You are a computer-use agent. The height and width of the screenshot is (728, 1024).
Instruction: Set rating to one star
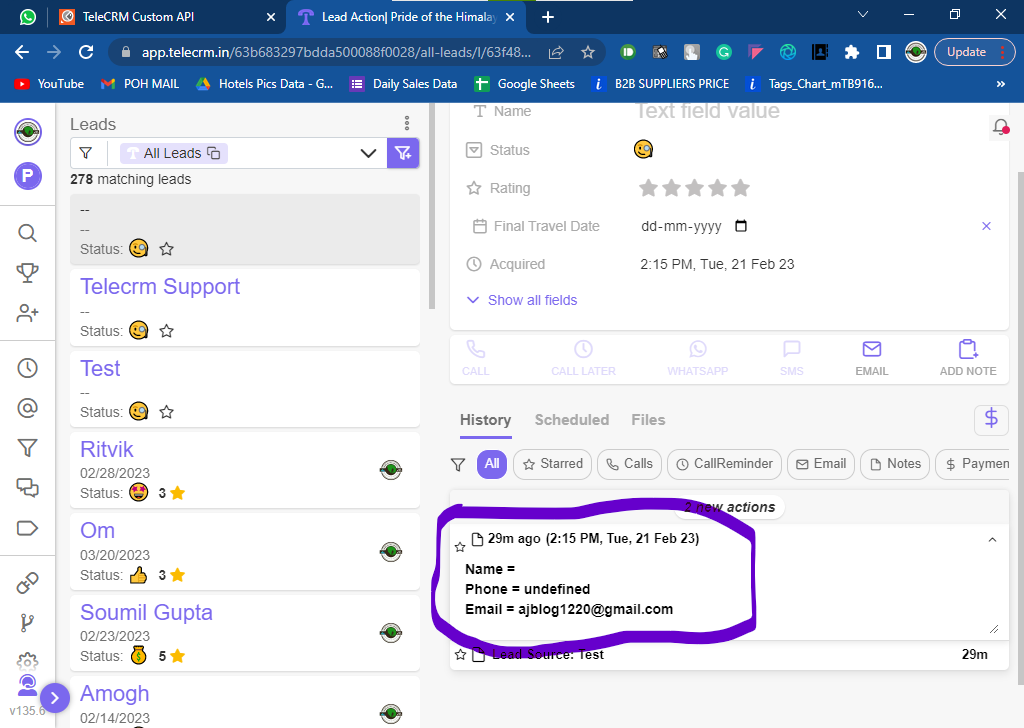coord(648,188)
